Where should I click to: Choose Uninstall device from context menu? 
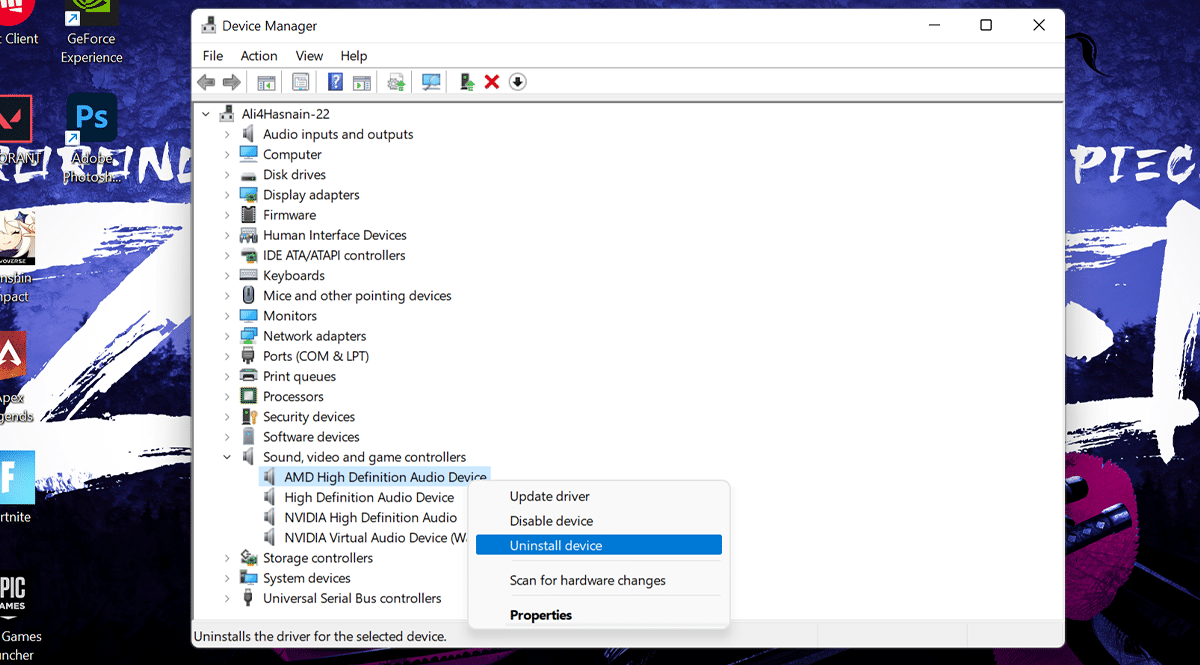tap(556, 545)
